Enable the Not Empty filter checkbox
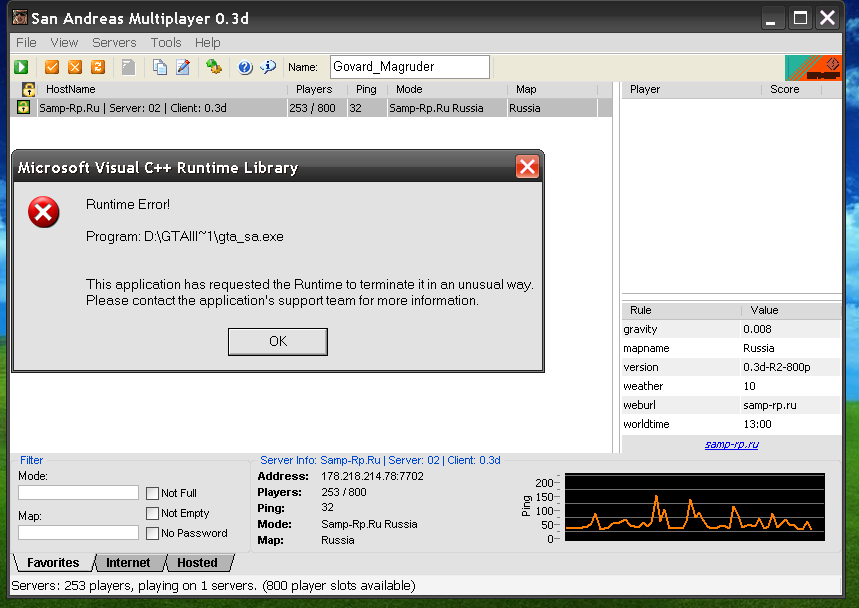Image resolution: width=859 pixels, height=608 pixels. click(152, 513)
